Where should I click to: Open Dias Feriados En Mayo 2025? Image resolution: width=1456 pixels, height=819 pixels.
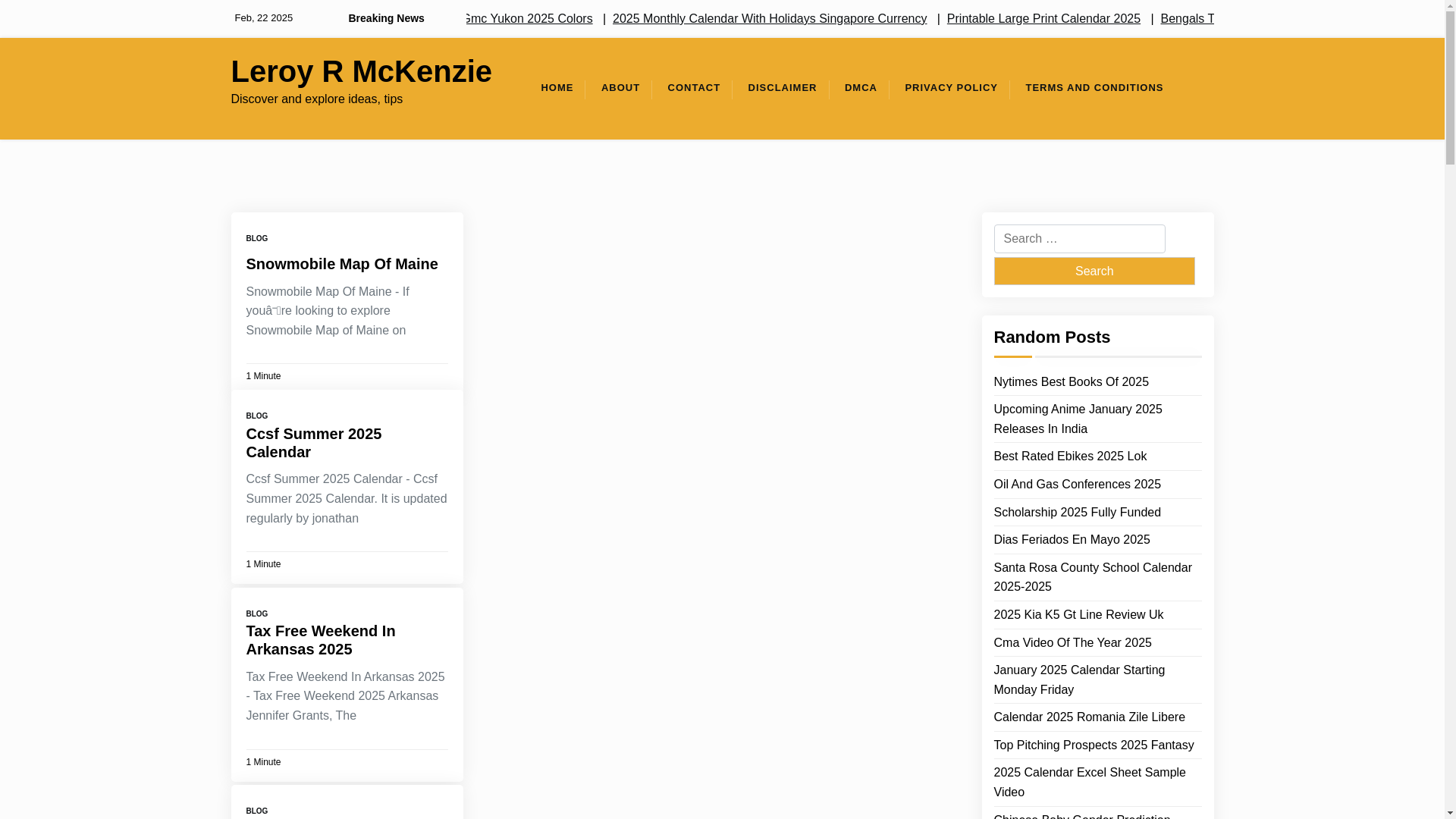1072,540
